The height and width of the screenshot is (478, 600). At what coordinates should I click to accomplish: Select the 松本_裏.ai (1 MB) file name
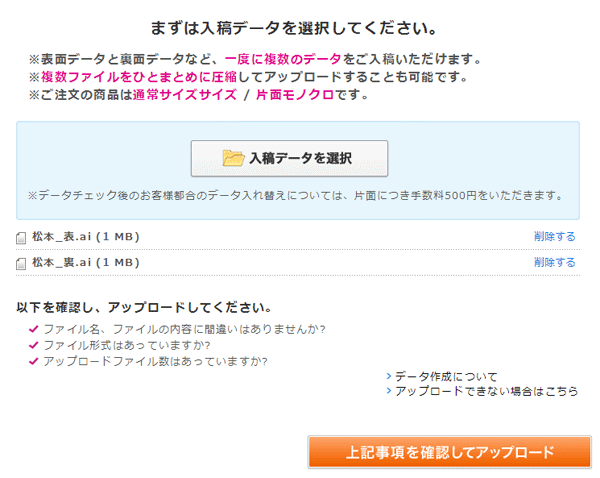[86, 262]
